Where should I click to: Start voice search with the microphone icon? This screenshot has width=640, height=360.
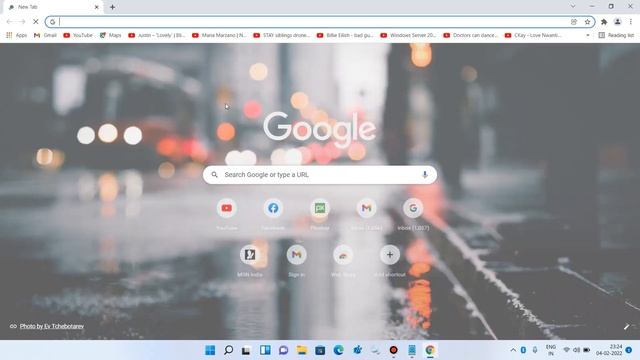(x=424, y=175)
